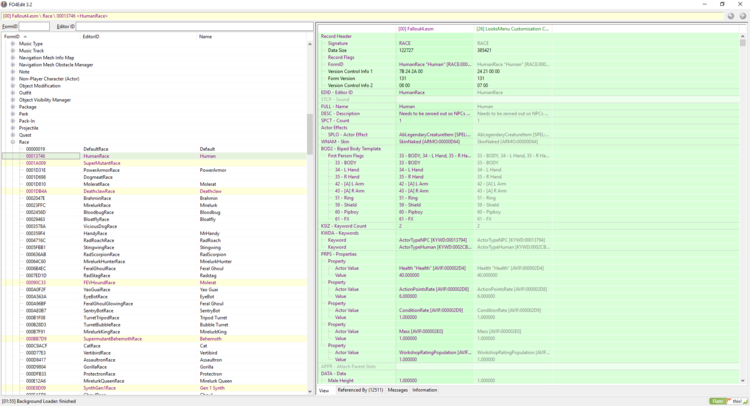Image resolution: width=750 pixels, height=406 pixels.
Task: Sort by the FormID column header
Action: [x=41, y=36]
